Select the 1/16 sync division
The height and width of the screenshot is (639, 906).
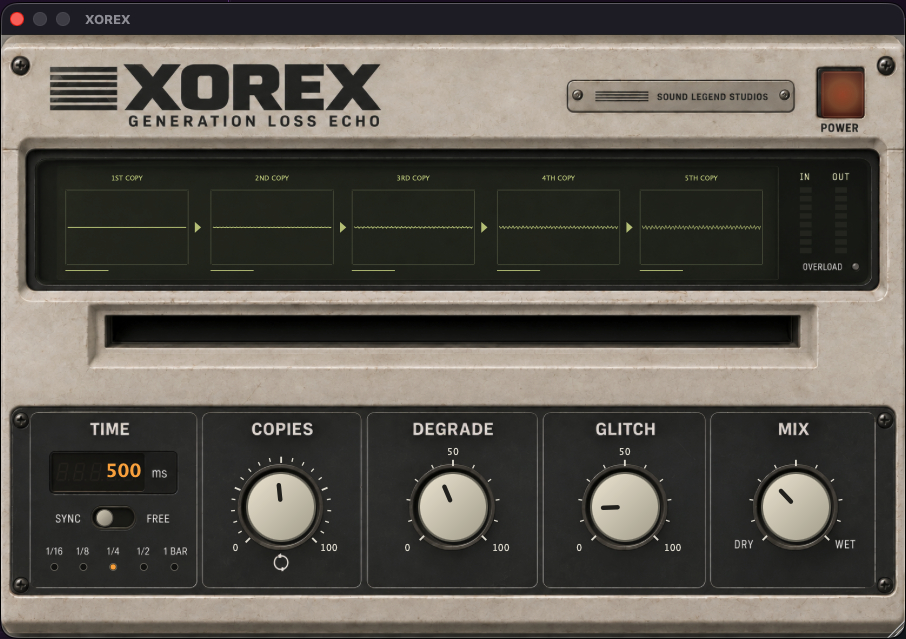pyautogui.click(x=54, y=567)
